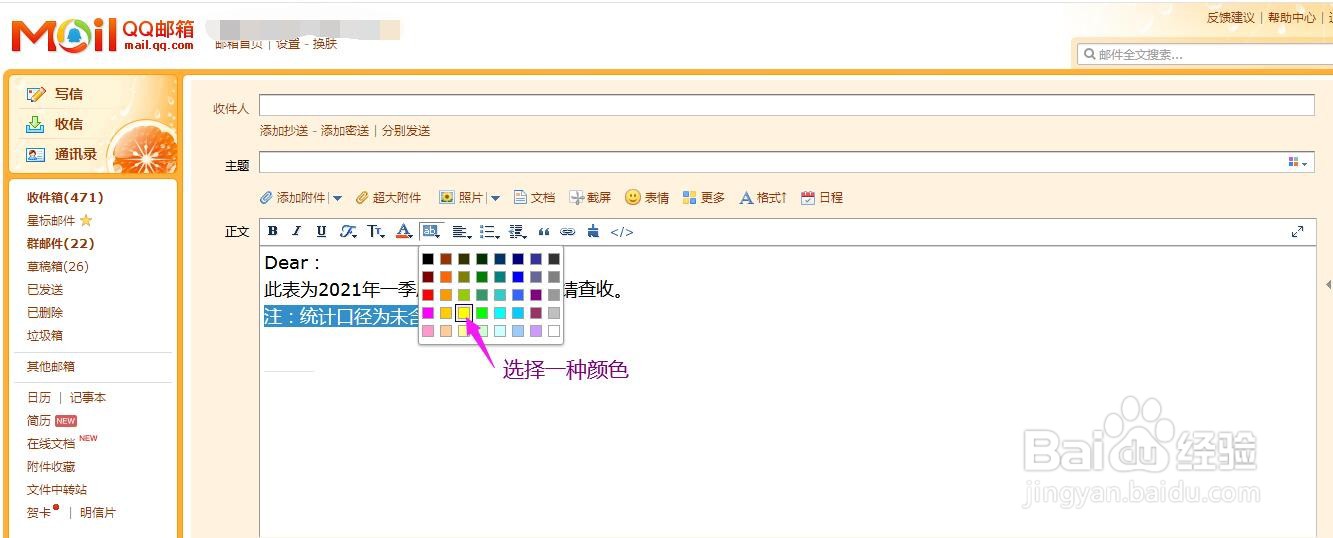Insert a block quote via the quote icon
This screenshot has height=538, width=1333.
(544, 231)
